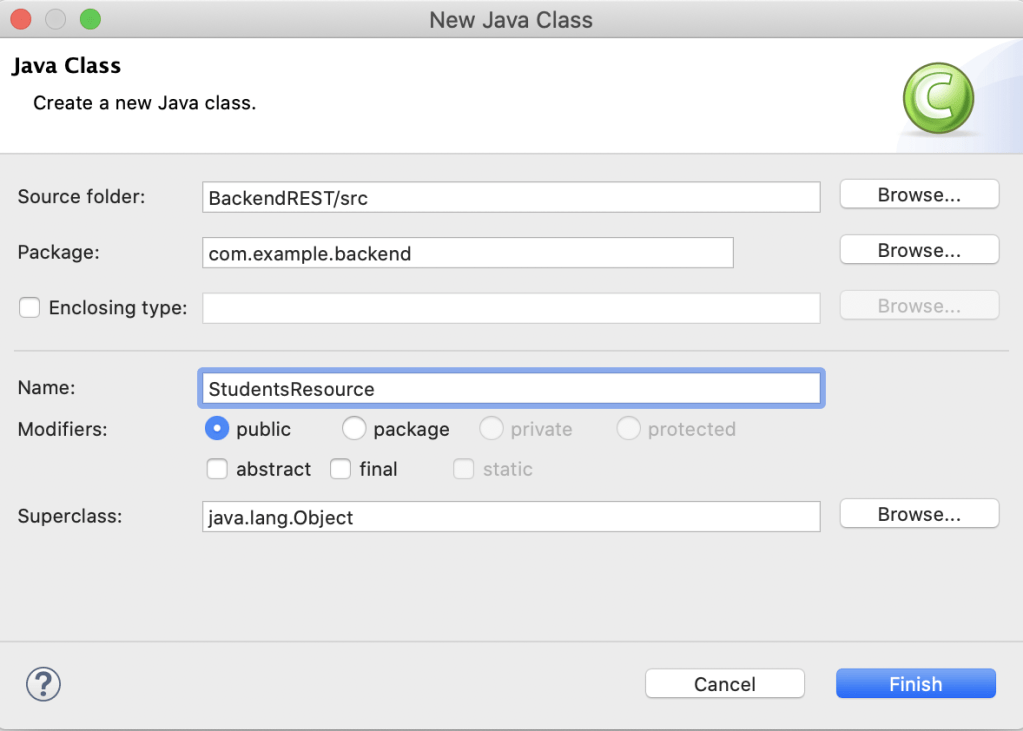1023x731 pixels.
Task: Click the green maximize window button
Action: (90, 19)
